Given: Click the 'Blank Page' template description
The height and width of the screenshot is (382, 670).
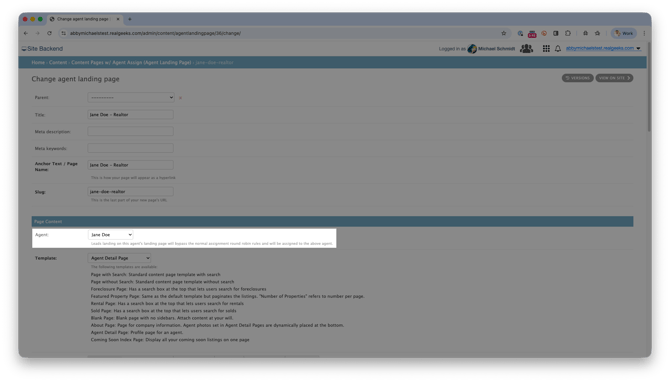Looking at the screenshot, I should (162, 318).
